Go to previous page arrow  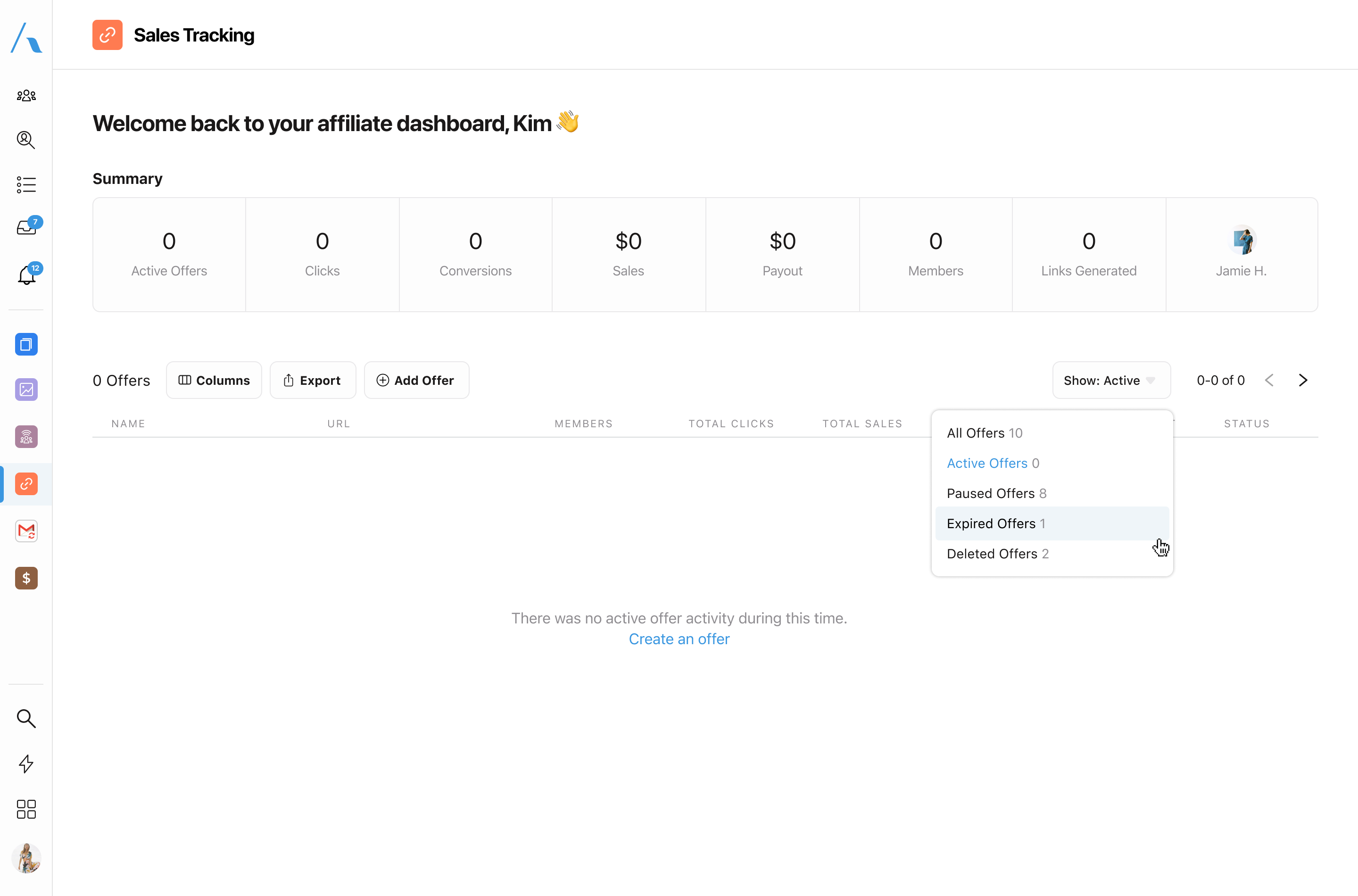(1269, 381)
